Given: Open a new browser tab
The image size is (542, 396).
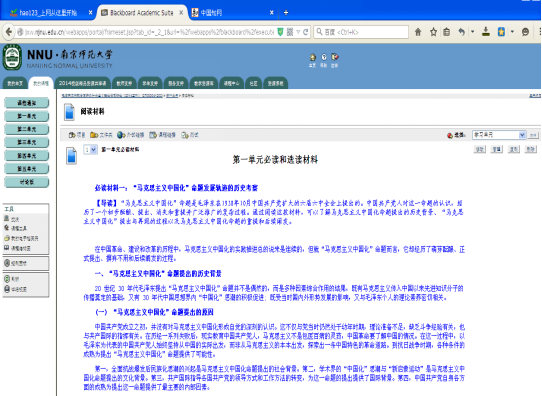Looking at the screenshot, I should tap(286, 13).
